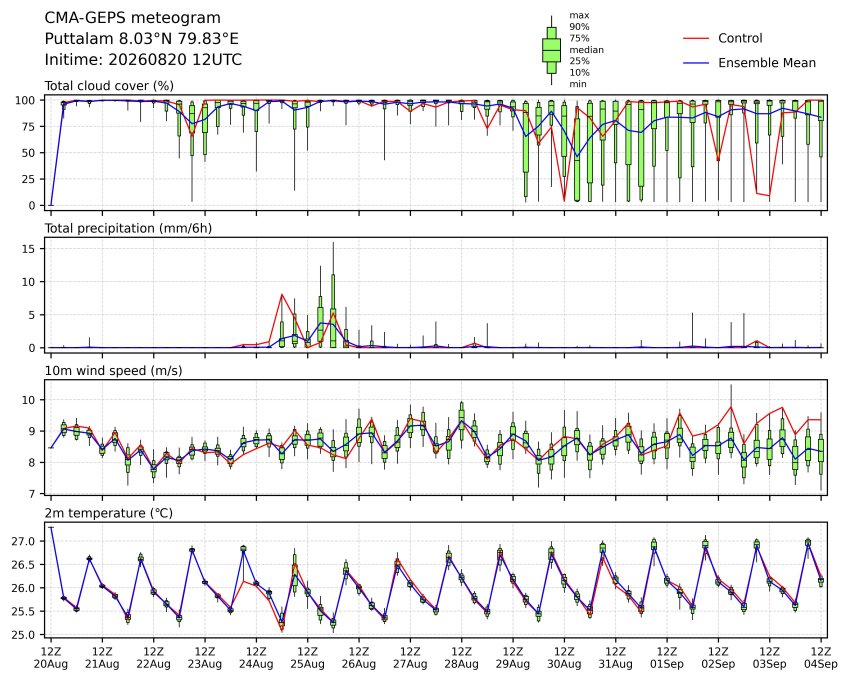Click the Puttalam coordinates text
Viewport: 849px width, 681px height.
point(141,39)
